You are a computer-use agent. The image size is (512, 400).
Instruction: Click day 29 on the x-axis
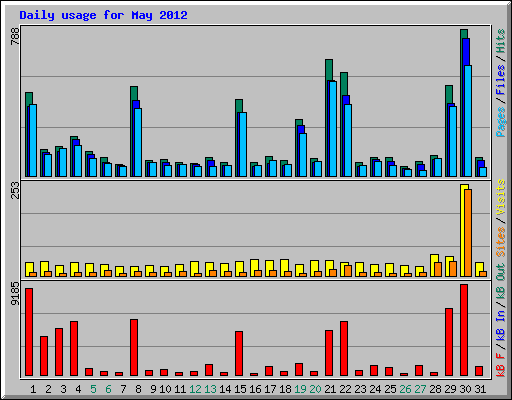tap(450, 389)
